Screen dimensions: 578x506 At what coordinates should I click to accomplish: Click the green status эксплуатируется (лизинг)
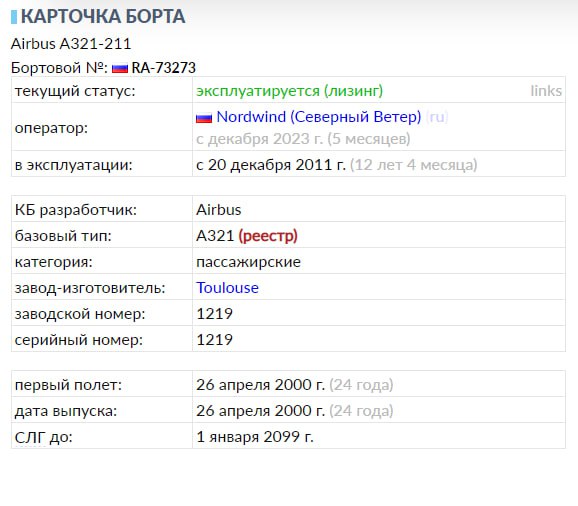(x=289, y=91)
